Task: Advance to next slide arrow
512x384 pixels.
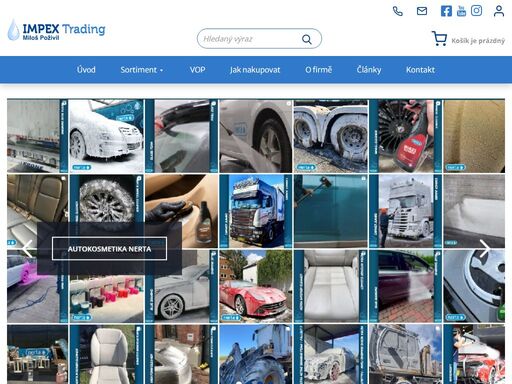Action: [485, 249]
